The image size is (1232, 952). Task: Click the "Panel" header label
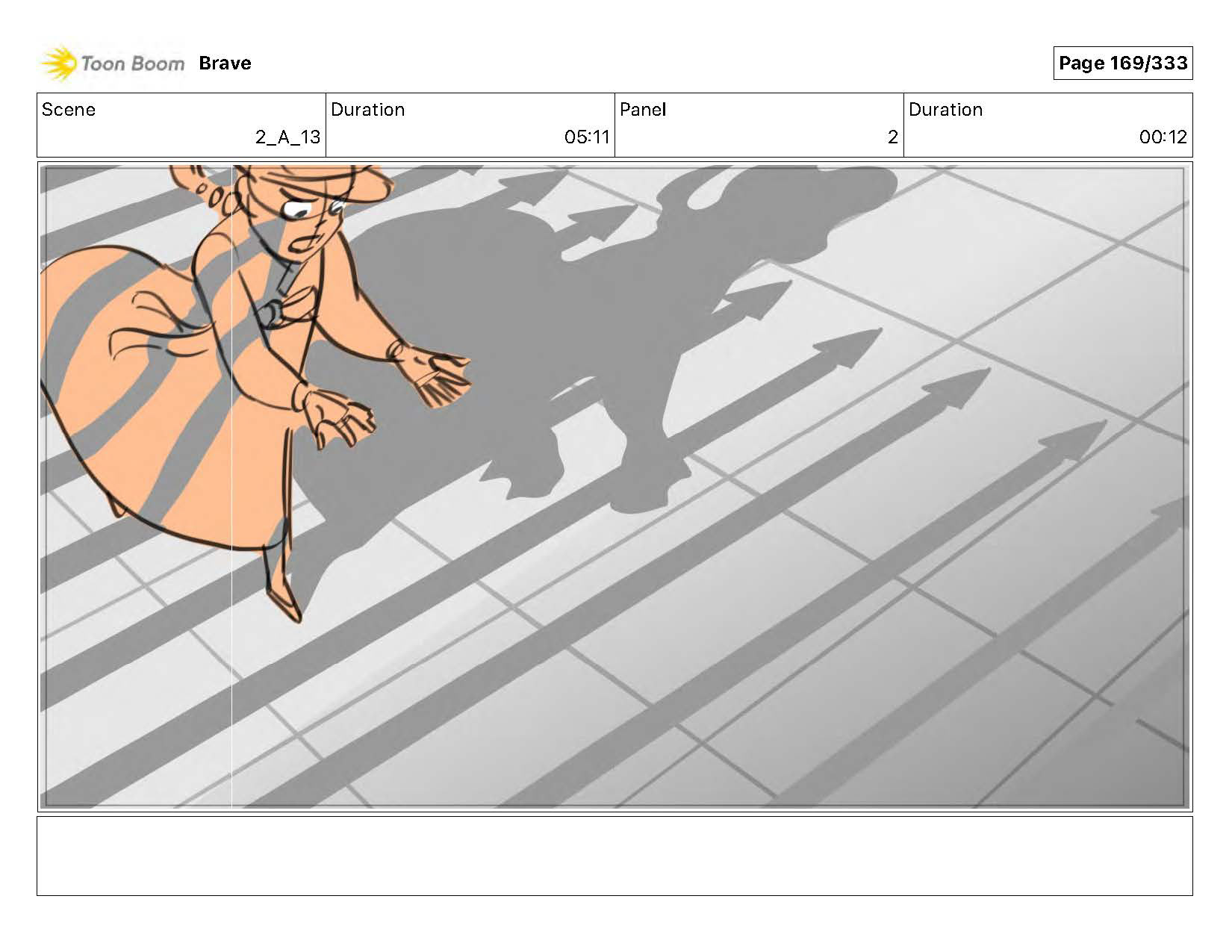[x=643, y=110]
